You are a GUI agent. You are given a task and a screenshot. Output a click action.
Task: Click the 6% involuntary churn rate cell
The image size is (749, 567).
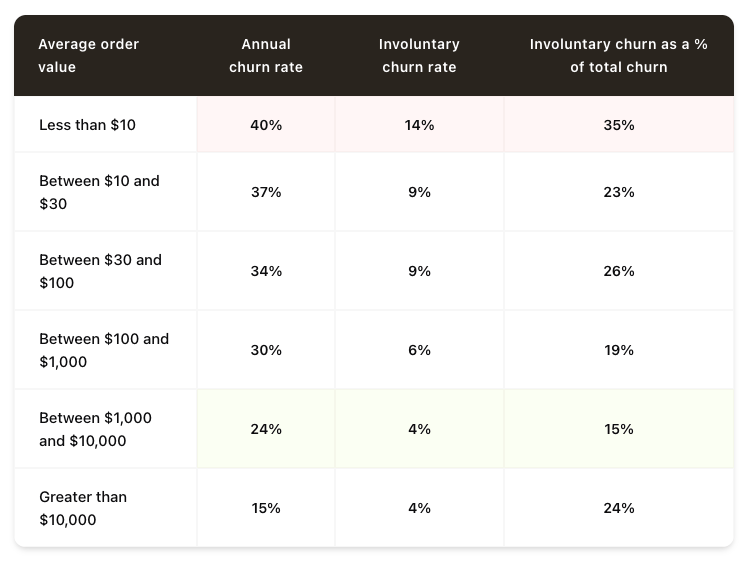click(x=419, y=350)
